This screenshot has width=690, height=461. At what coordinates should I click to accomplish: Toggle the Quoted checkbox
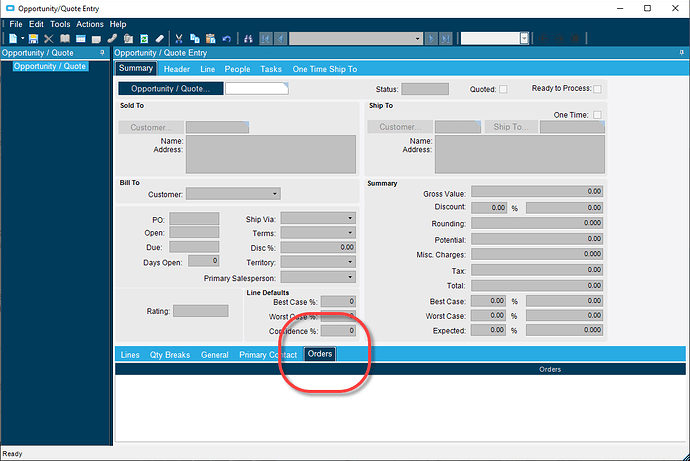tap(503, 89)
